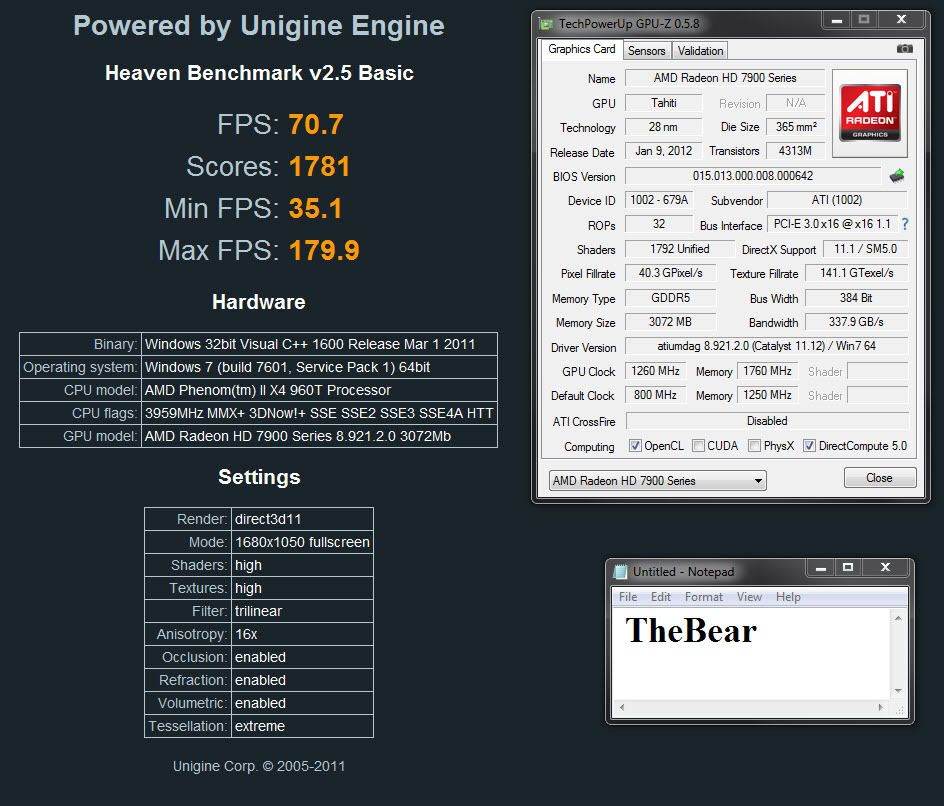Click the Texture Fillrate 141.1 GTexel/s field

point(856,273)
